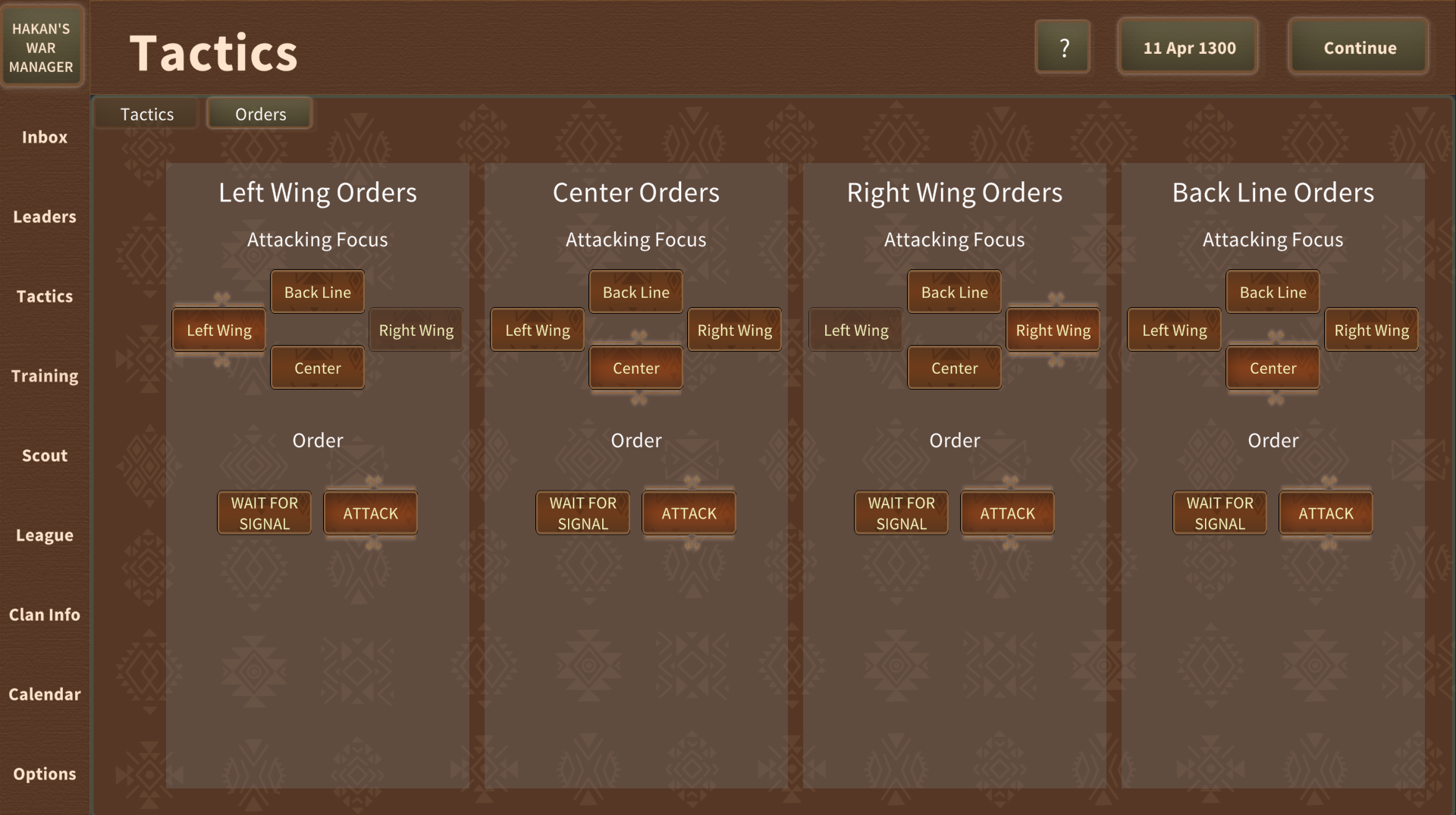
Task: Open the Leaders section
Action: pos(44,217)
